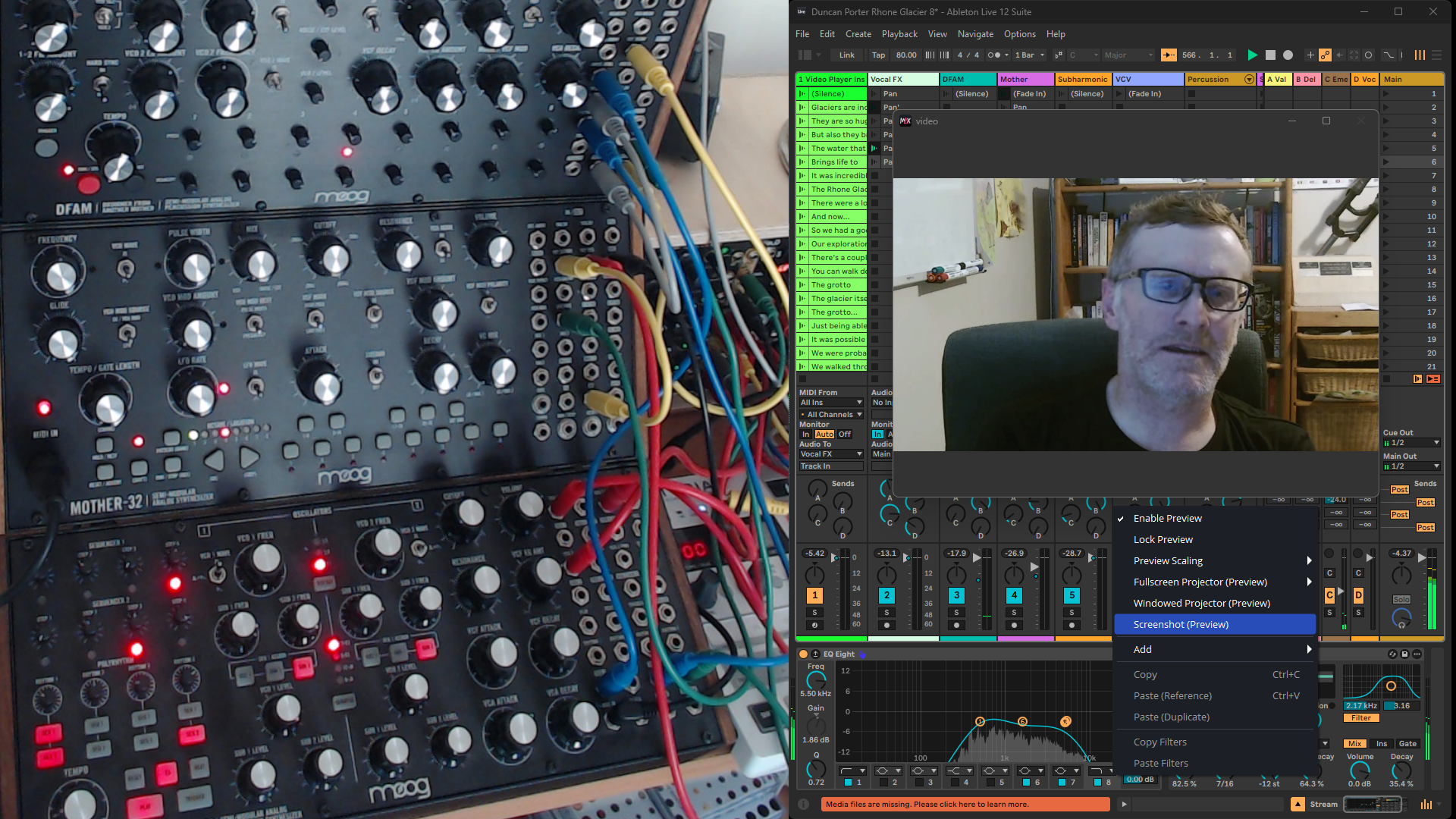
Task: Open the Vocal FX Audio To dropdown
Action: (831, 454)
